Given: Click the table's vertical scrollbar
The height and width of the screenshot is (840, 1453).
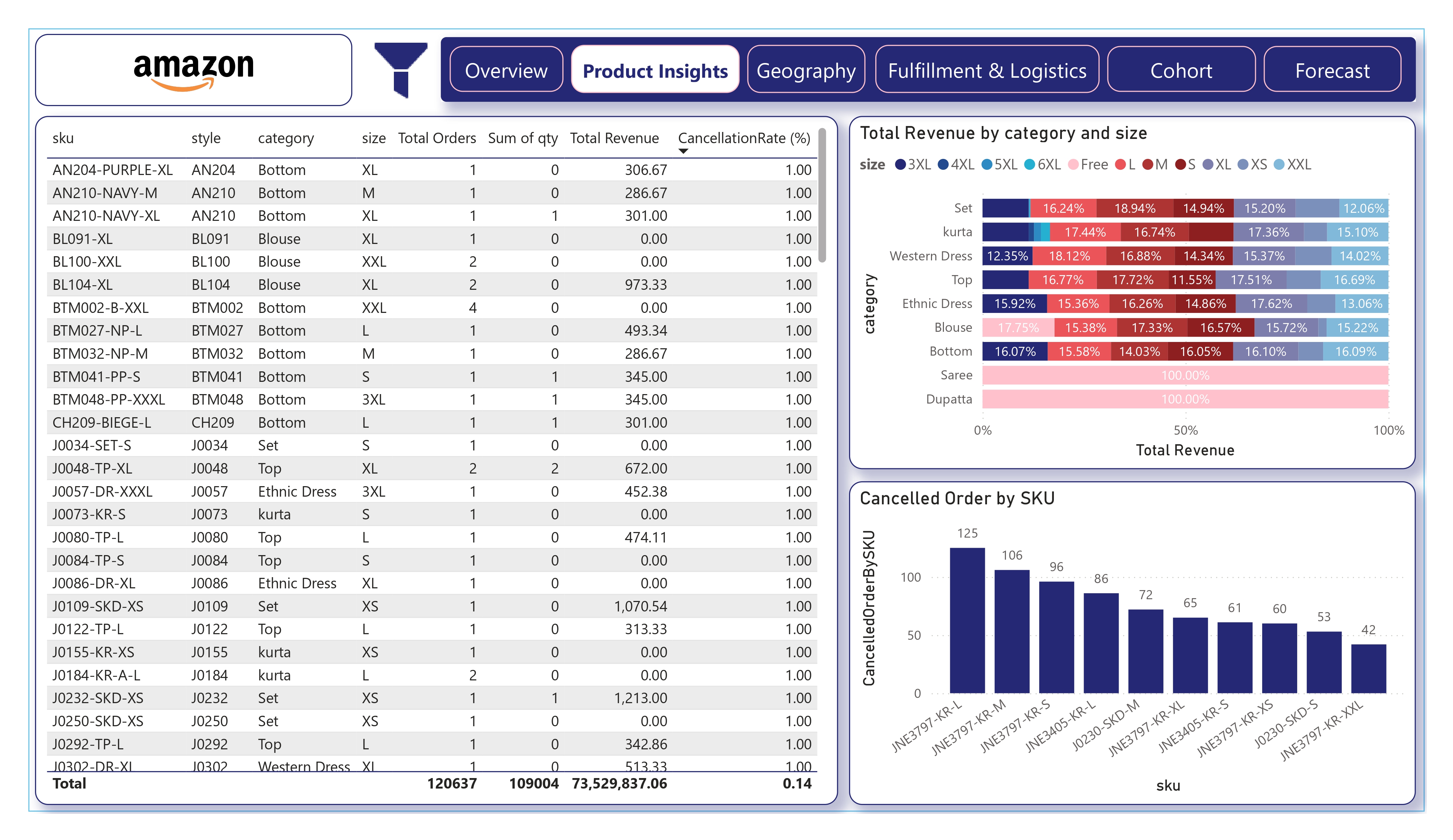Looking at the screenshot, I should point(822,196).
